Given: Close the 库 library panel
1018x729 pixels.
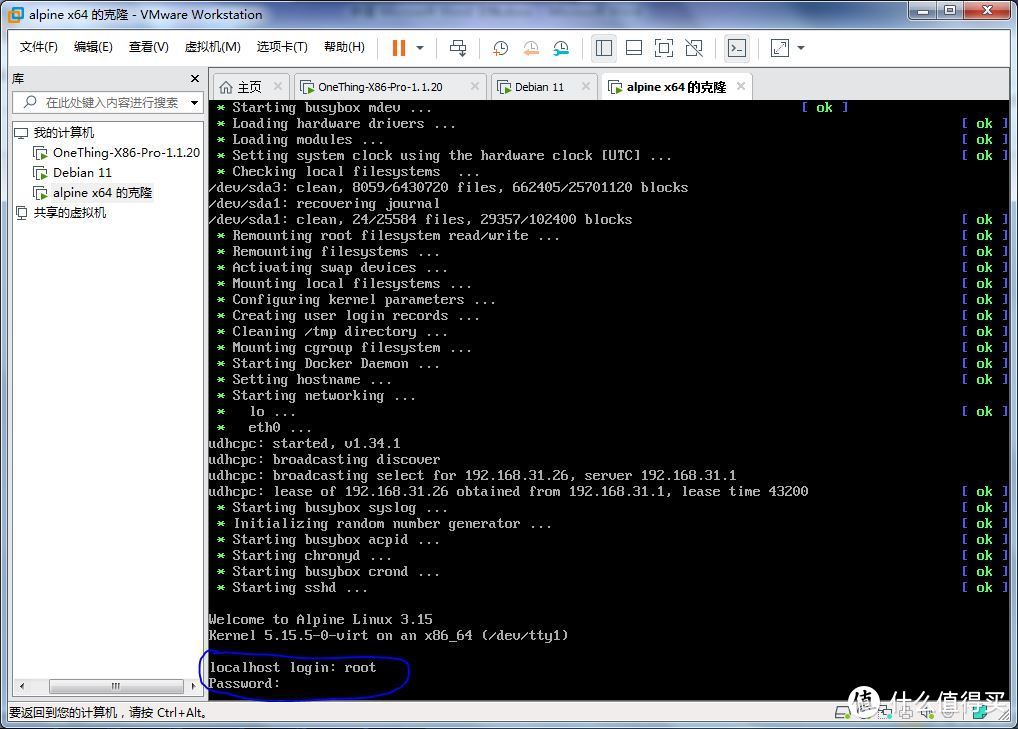Looking at the screenshot, I should (x=195, y=79).
